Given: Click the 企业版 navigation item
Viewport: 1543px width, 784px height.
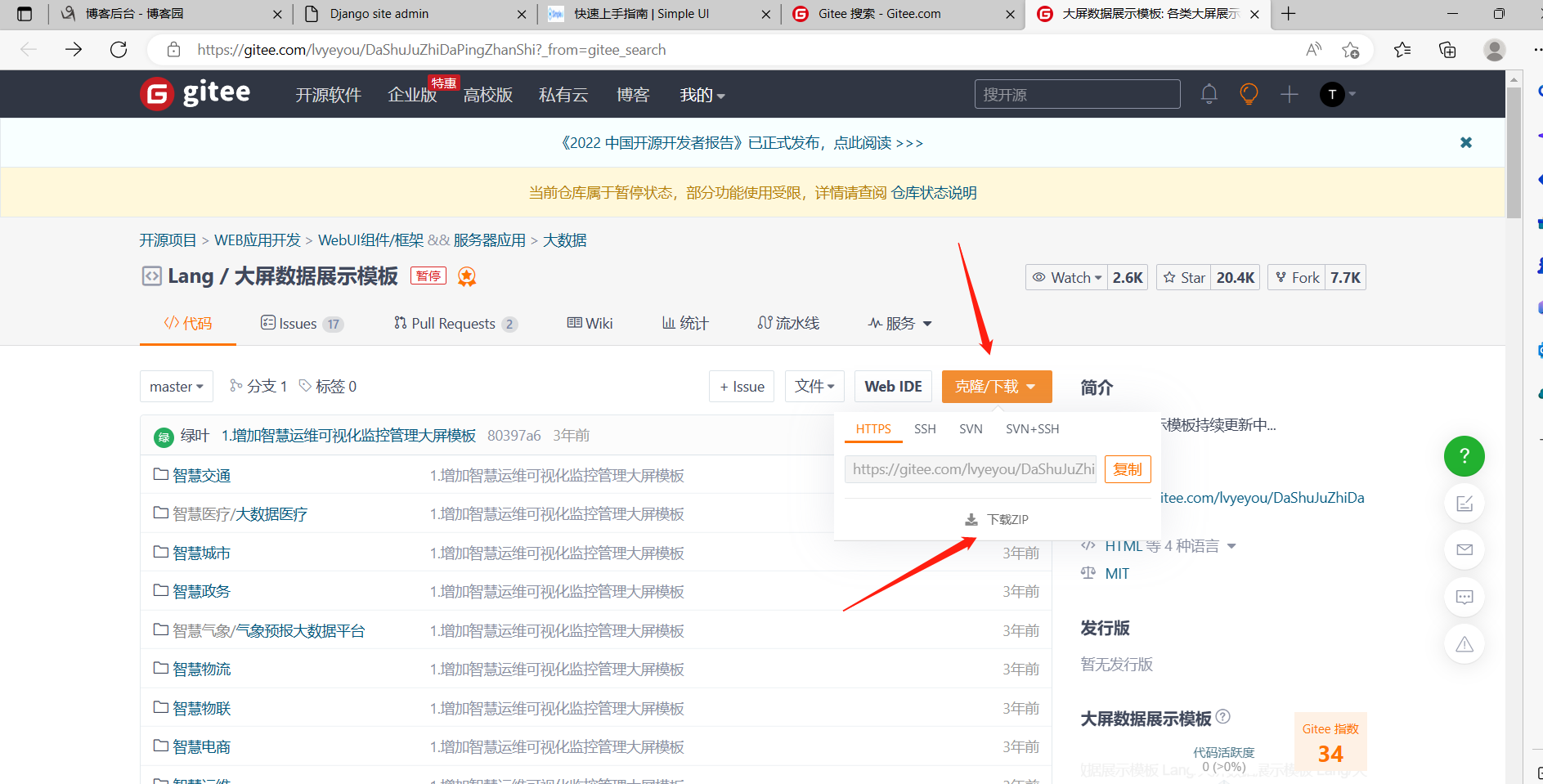Looking at the screenshot, I should click(x=413, y=95).
